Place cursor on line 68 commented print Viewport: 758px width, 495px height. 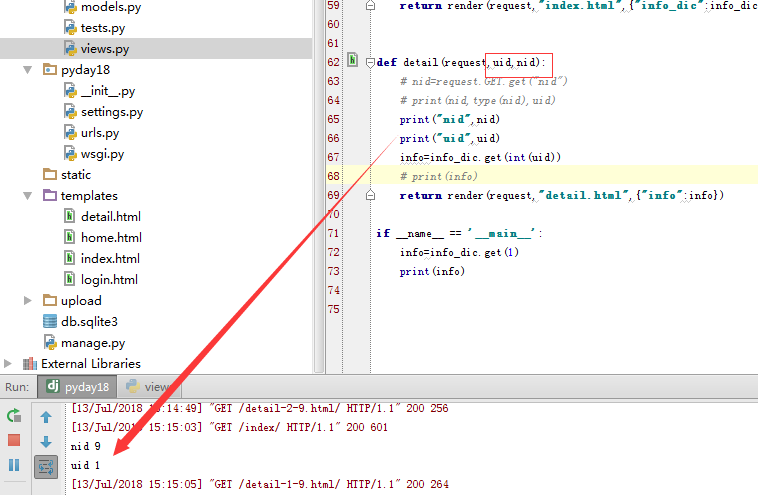(438, 177)
